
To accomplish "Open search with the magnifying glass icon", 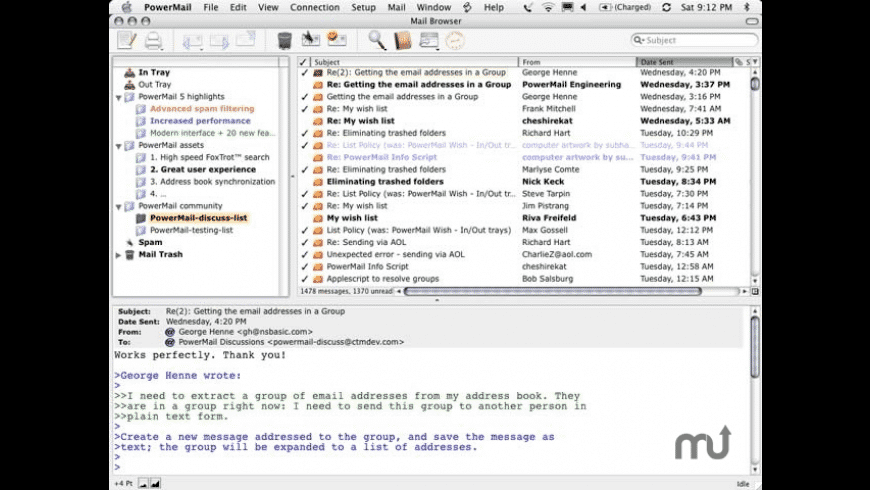I will click(x=377, y=41).
